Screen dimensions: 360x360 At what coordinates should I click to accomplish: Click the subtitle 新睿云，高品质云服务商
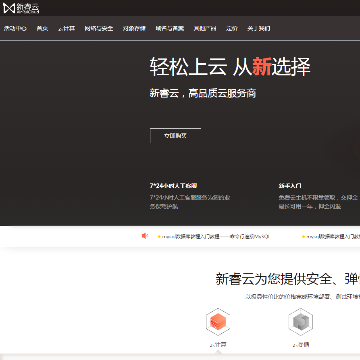tap(203, 93)
